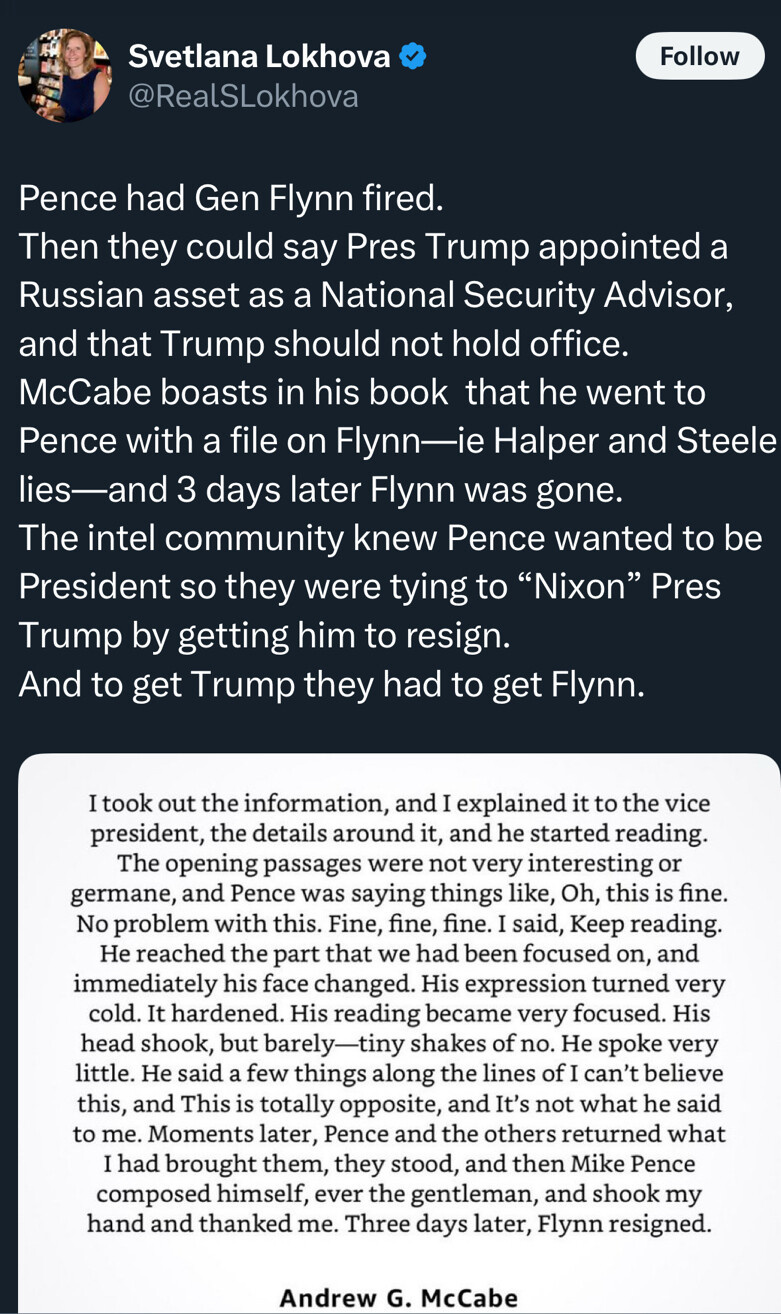
Task: Click the 'Andrew G. McCabe' attribution in the image
Action: pos(399,1298)
